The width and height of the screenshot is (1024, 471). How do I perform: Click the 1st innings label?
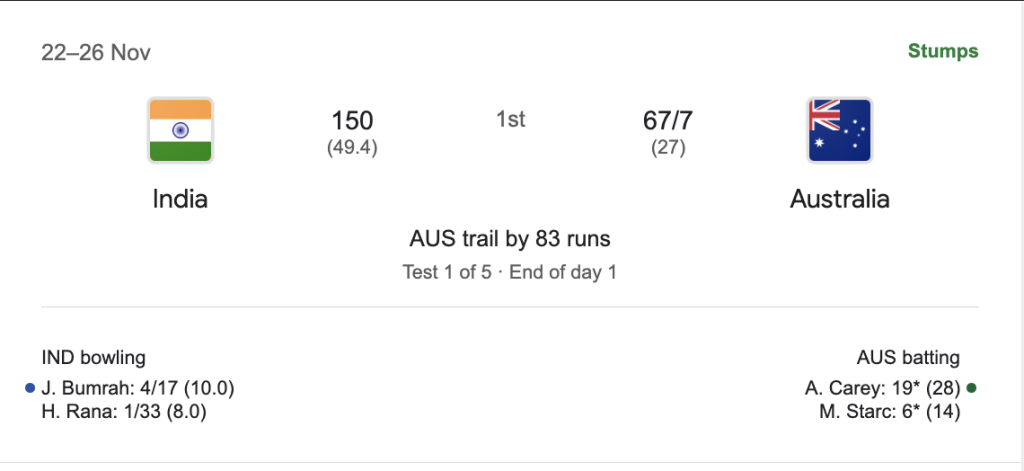(510, 119)
